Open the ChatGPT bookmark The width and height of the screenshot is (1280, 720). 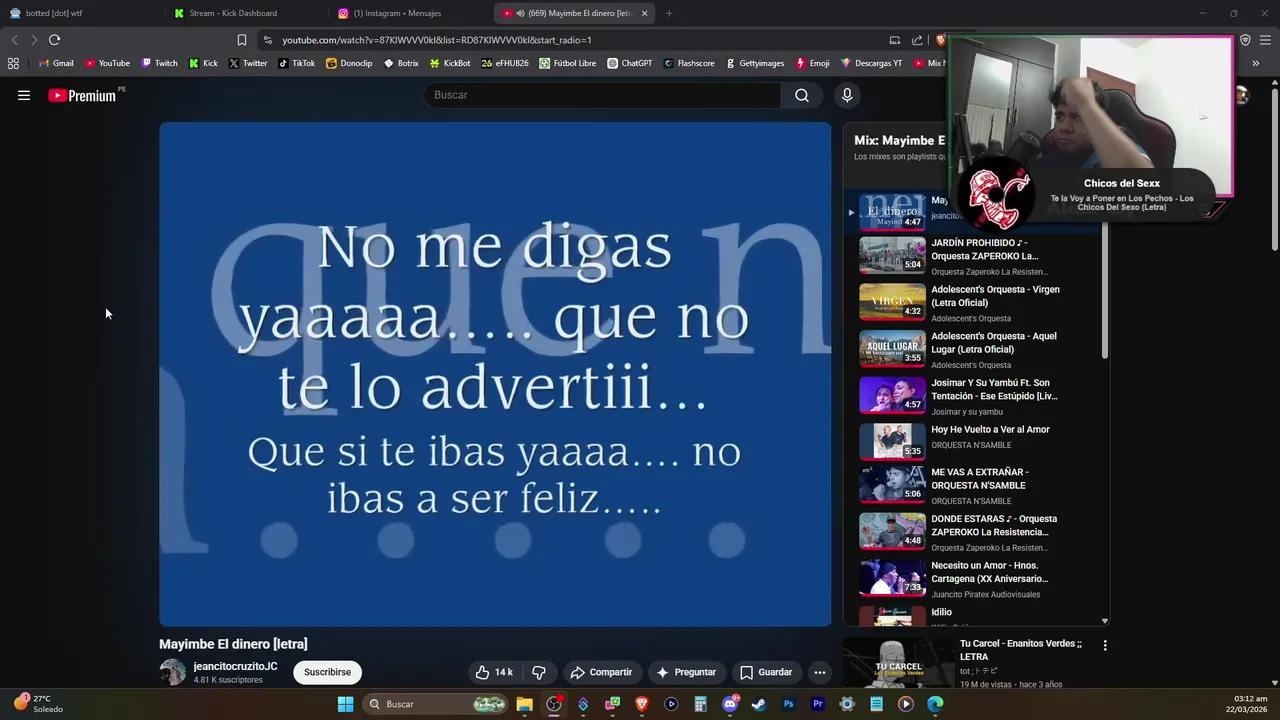coord(629,63)
